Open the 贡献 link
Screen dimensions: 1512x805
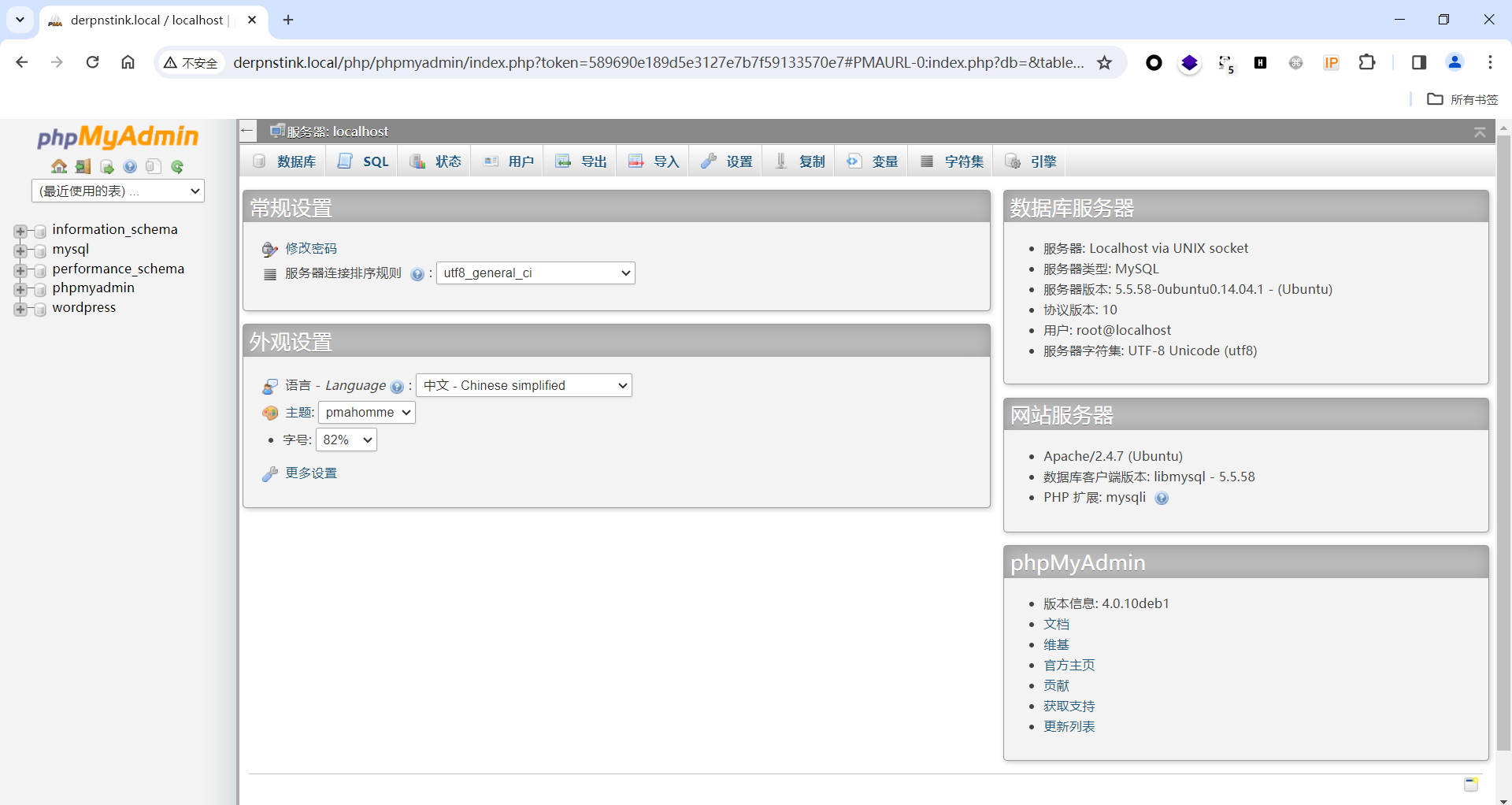(1056, 685)
